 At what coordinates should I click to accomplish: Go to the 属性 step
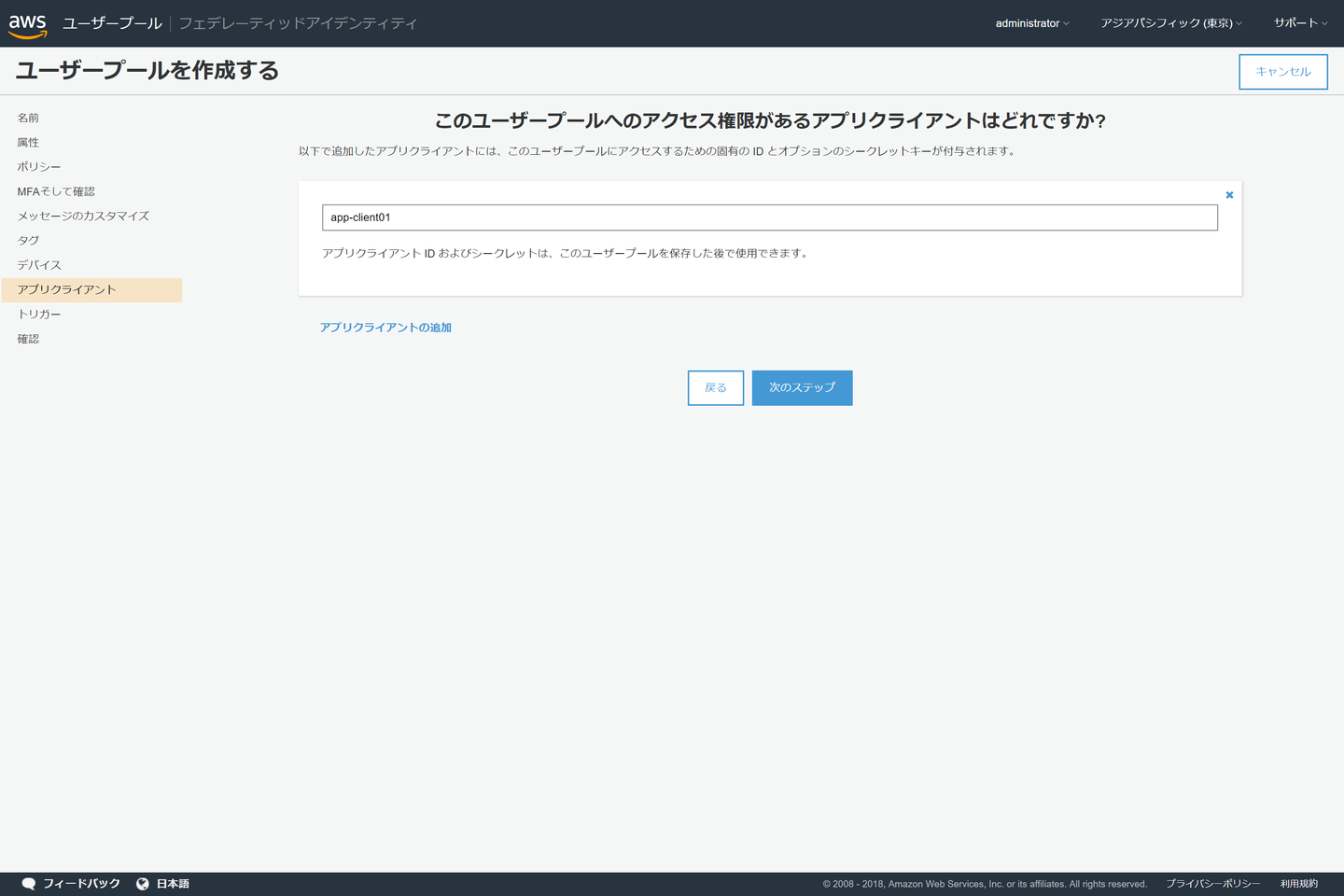28,143
